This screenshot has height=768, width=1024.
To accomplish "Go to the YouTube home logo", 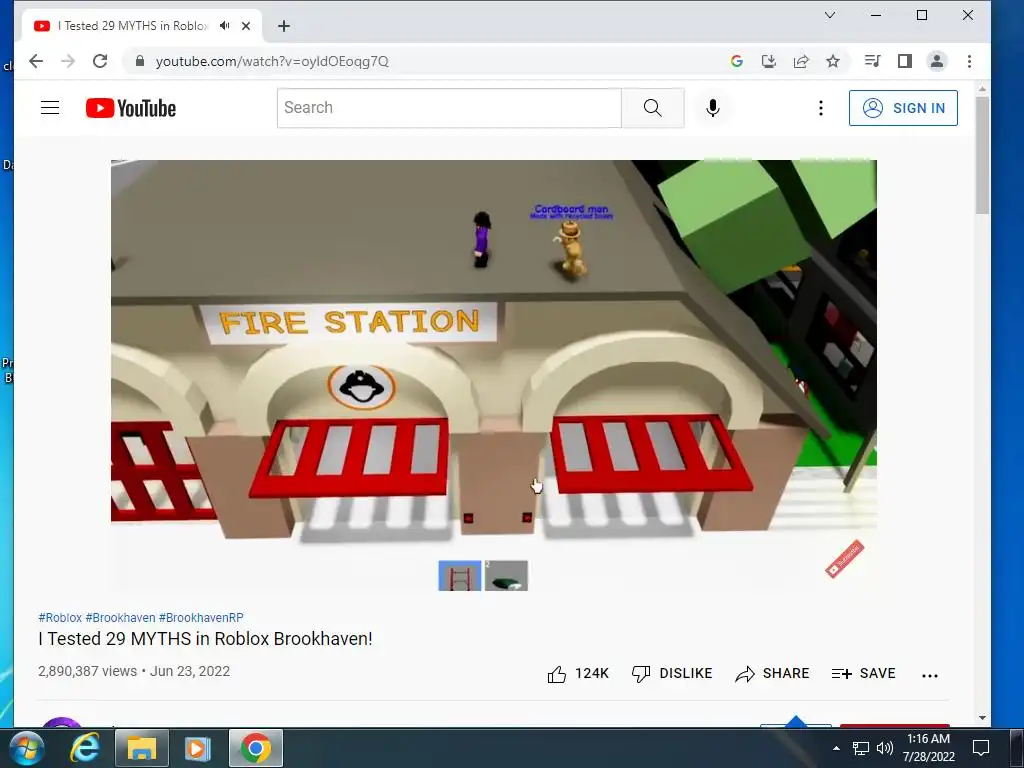I will 131,108.
